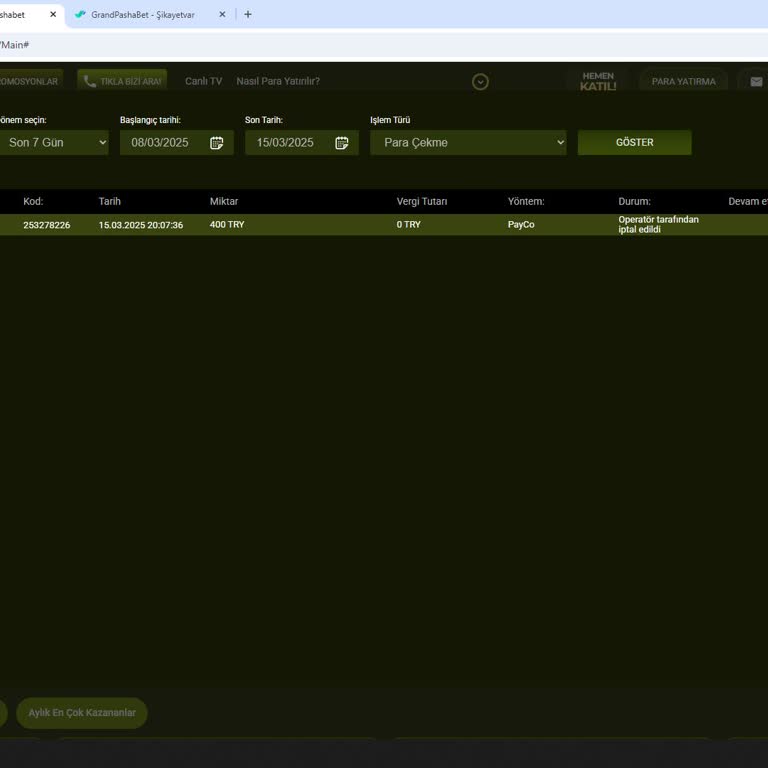The image size is (768, 768).
Task: Click the HEMEN KATIL! button
Action: click(598, 82)
